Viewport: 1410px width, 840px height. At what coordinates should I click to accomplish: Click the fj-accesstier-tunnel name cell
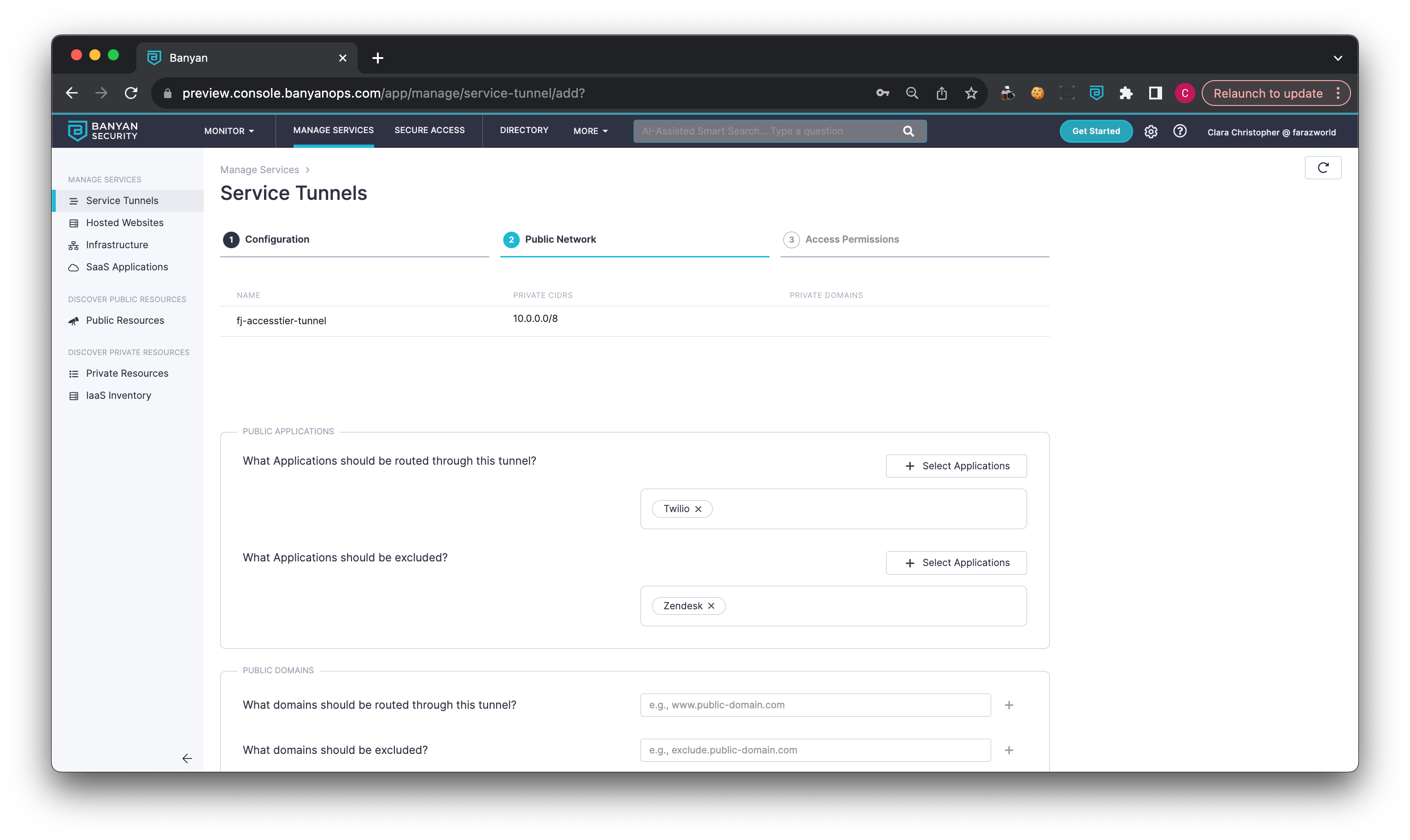(282, 321)
